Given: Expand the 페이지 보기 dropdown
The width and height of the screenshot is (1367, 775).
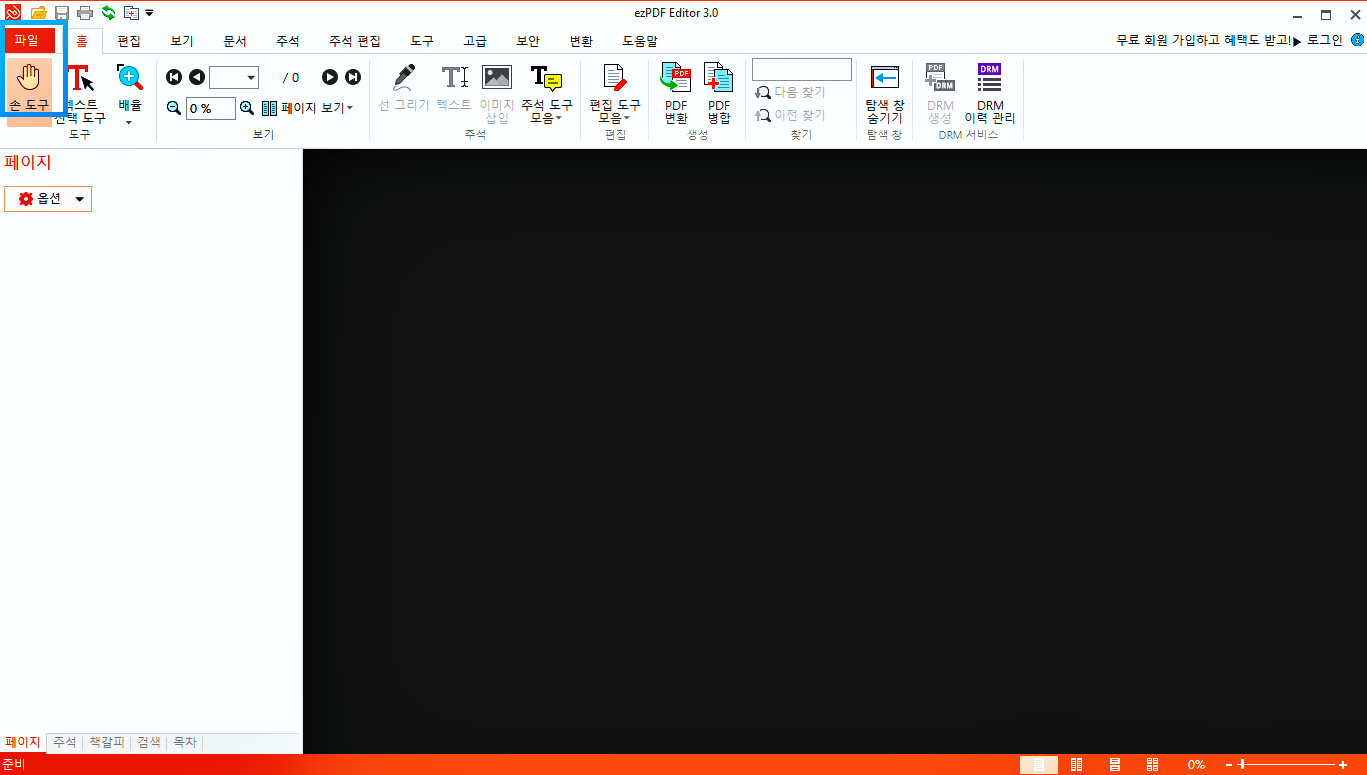Looking at the screenshot, I should [307, 108].
